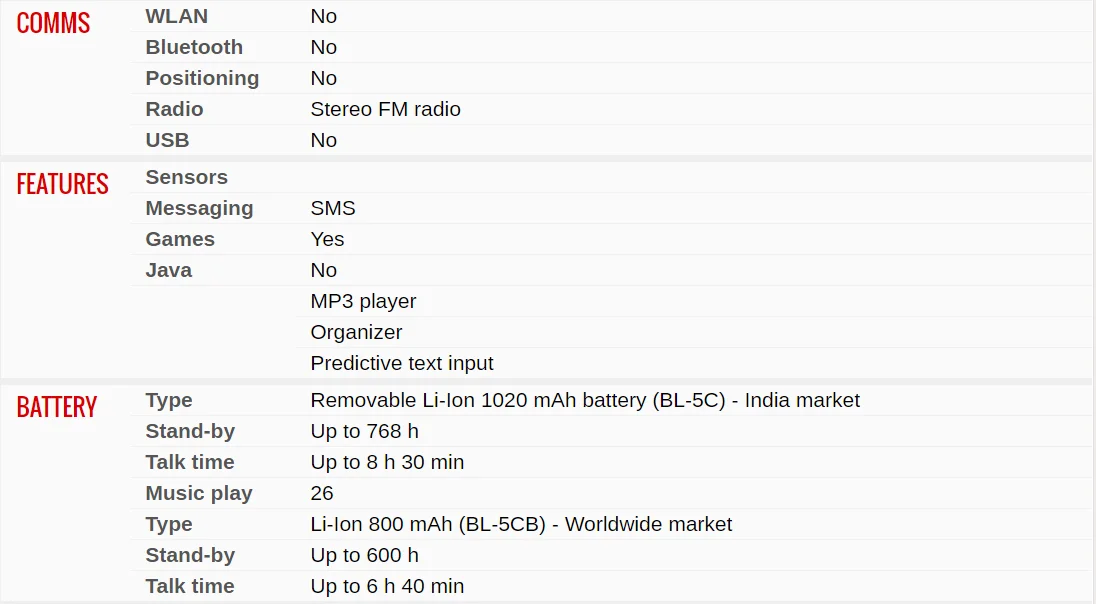This screenshot has width=1096, height=604.
Task: Select the Games spec label
Action: point(180,239)
